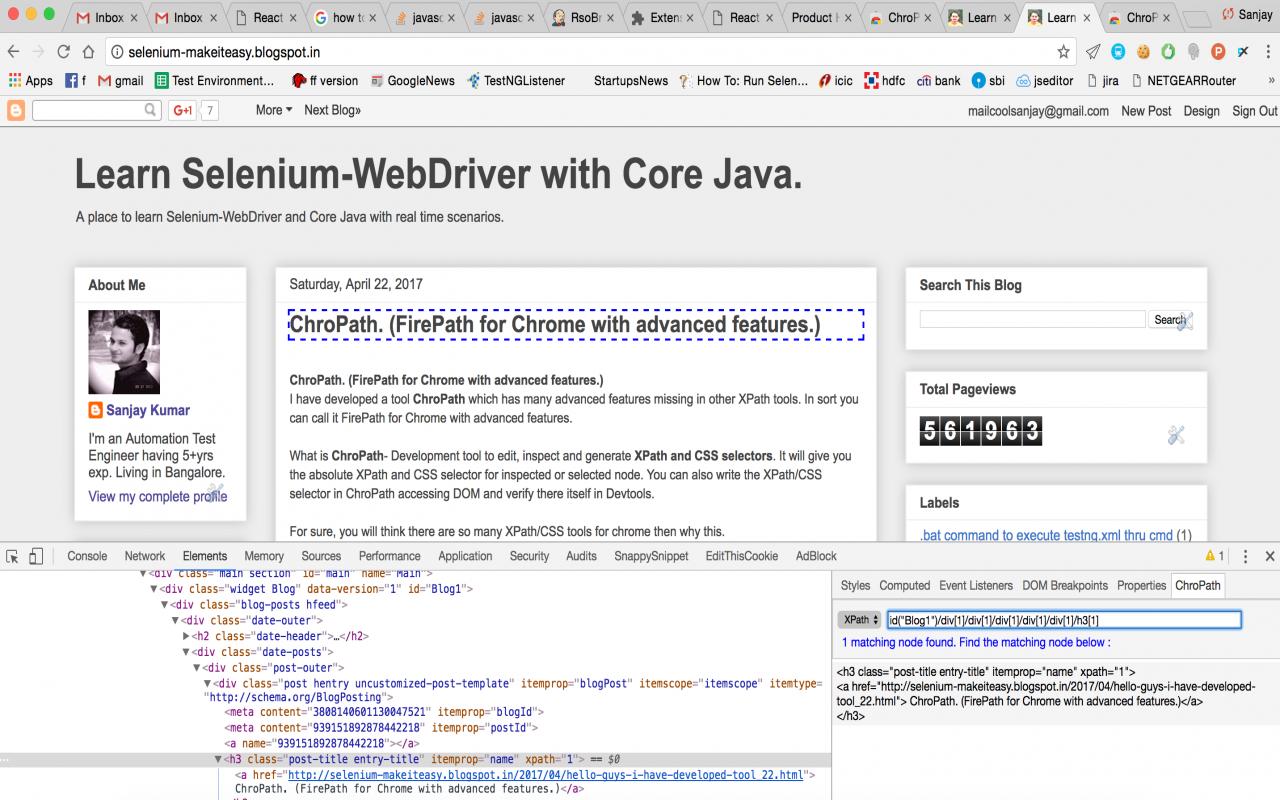This screenshot has height=800, width=1280.
Task: Collapse the div class="date-posts" node
Action: tap(186, 652)
